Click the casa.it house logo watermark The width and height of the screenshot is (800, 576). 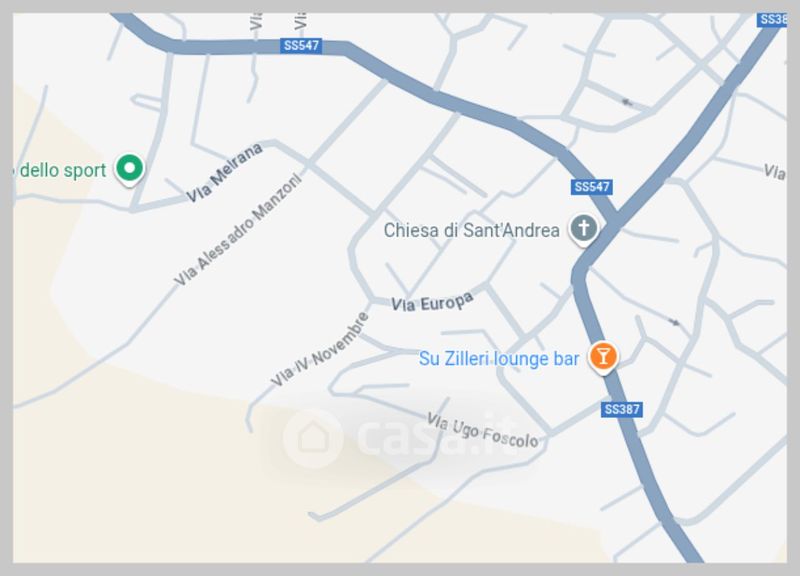(x=313, y=437)
